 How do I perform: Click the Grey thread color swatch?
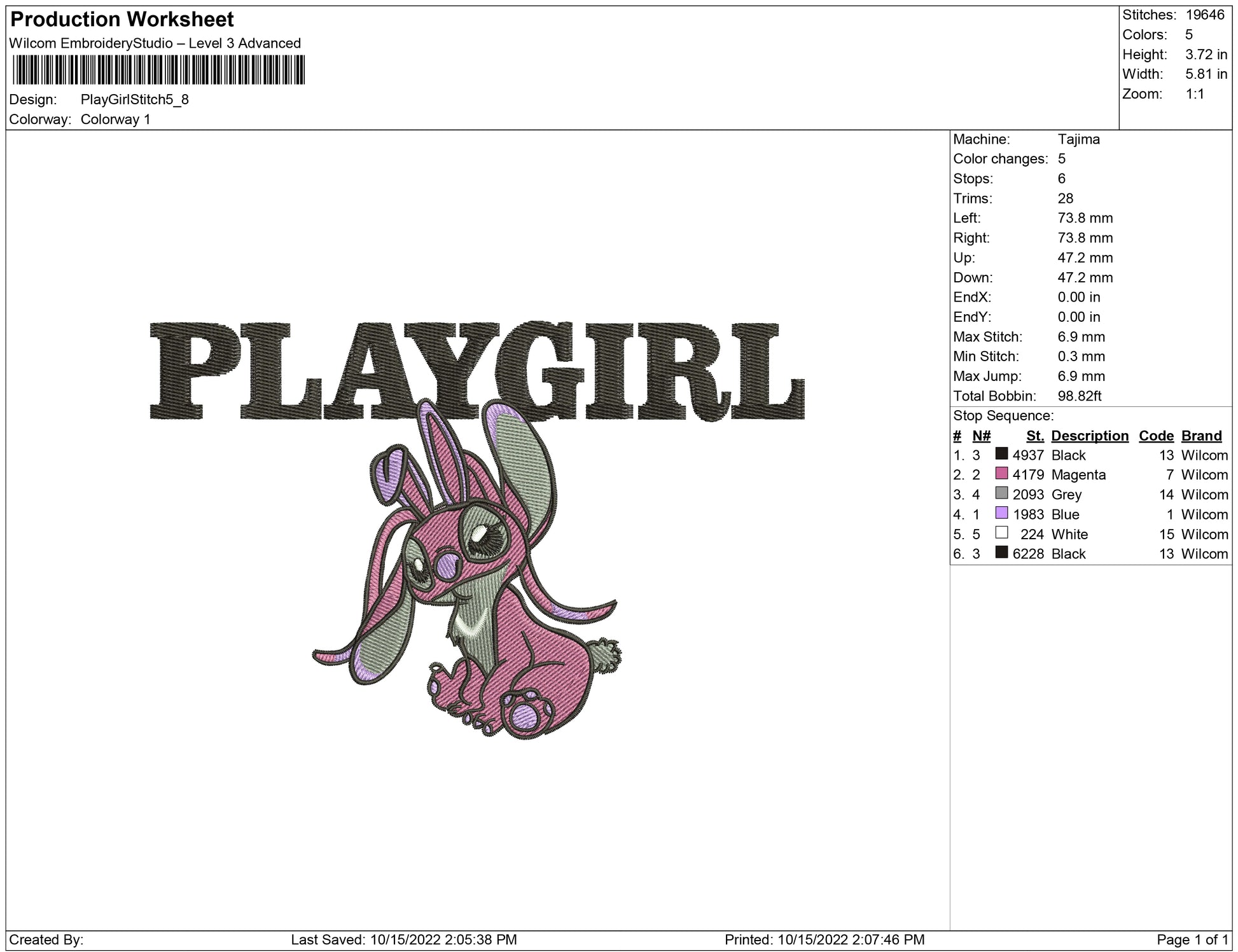click(1001, 493)
